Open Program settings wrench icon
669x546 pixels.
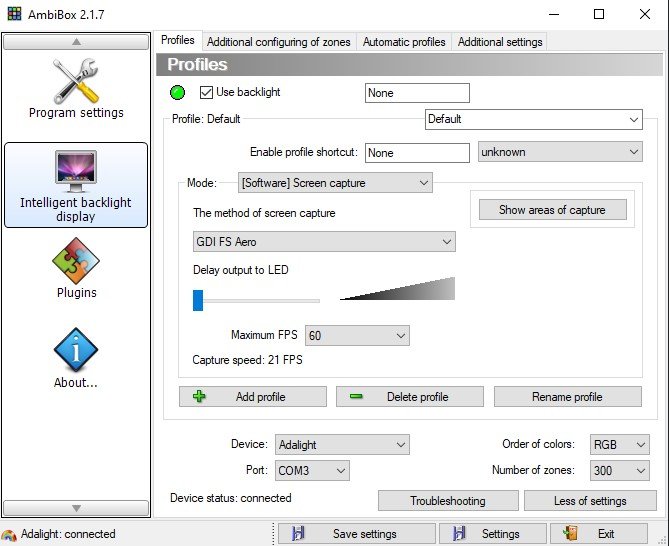click(76, 81)
